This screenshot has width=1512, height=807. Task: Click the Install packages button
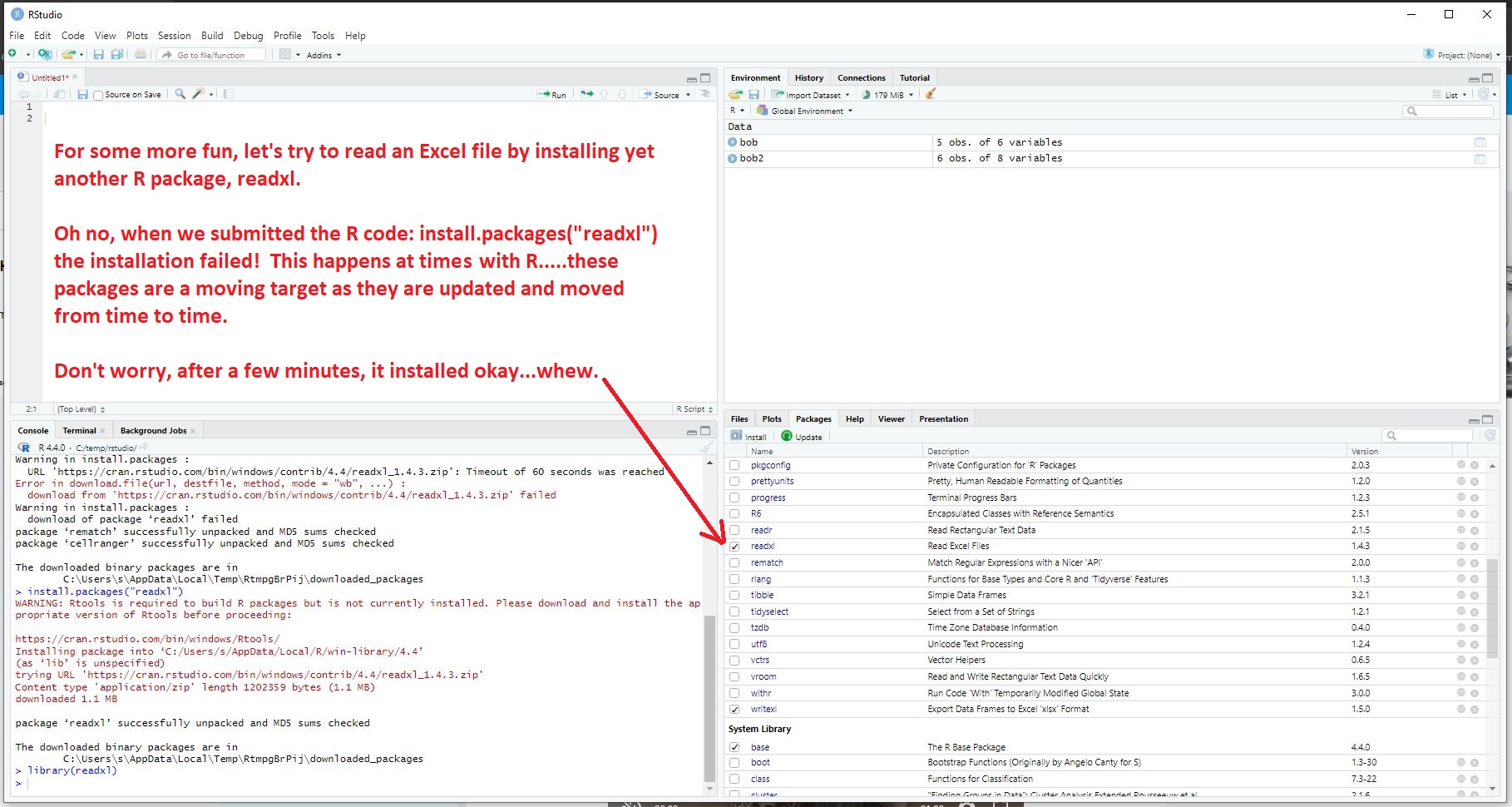click(749, 436)
